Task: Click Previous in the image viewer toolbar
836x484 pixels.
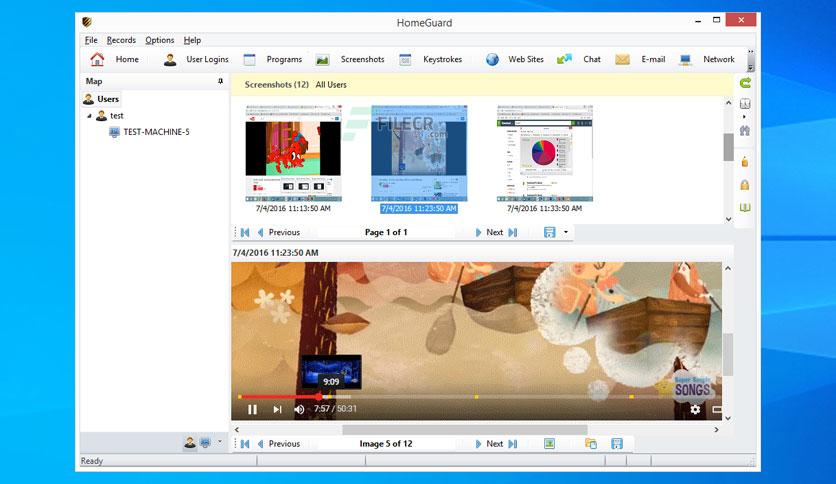Action: click(278, 443)
